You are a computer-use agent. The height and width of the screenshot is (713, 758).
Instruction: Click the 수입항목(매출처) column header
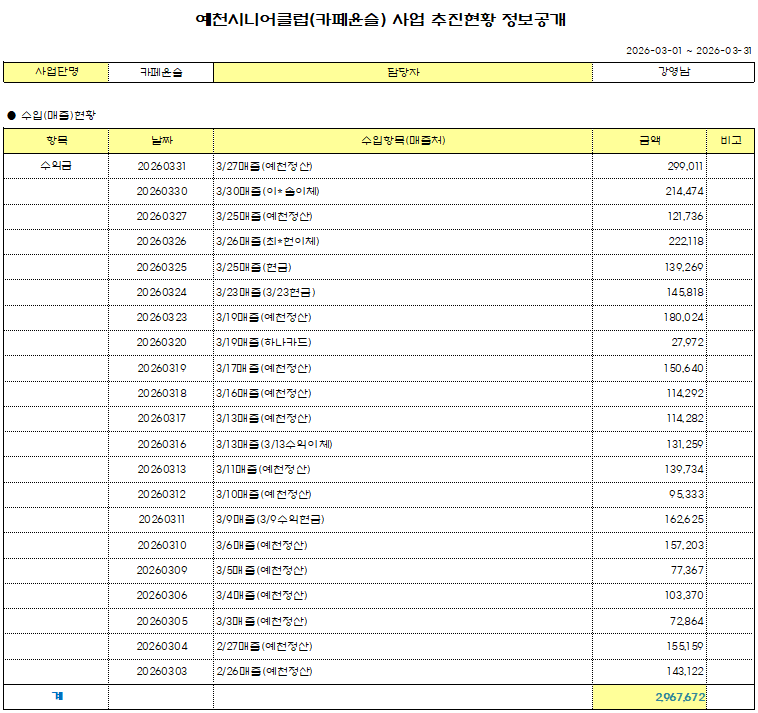tap(402, 141)
